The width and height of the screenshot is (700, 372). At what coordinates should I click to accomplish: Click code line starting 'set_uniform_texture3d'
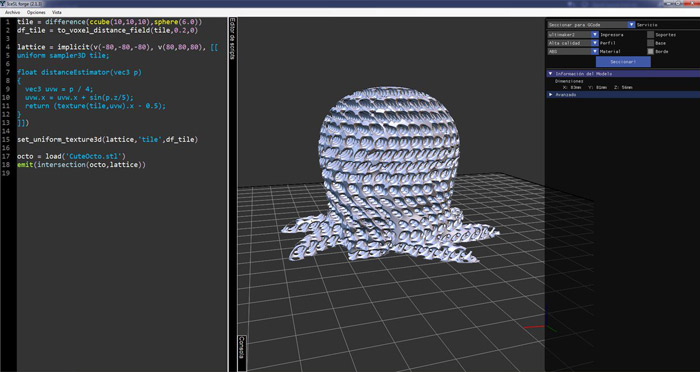pos(107,140)
